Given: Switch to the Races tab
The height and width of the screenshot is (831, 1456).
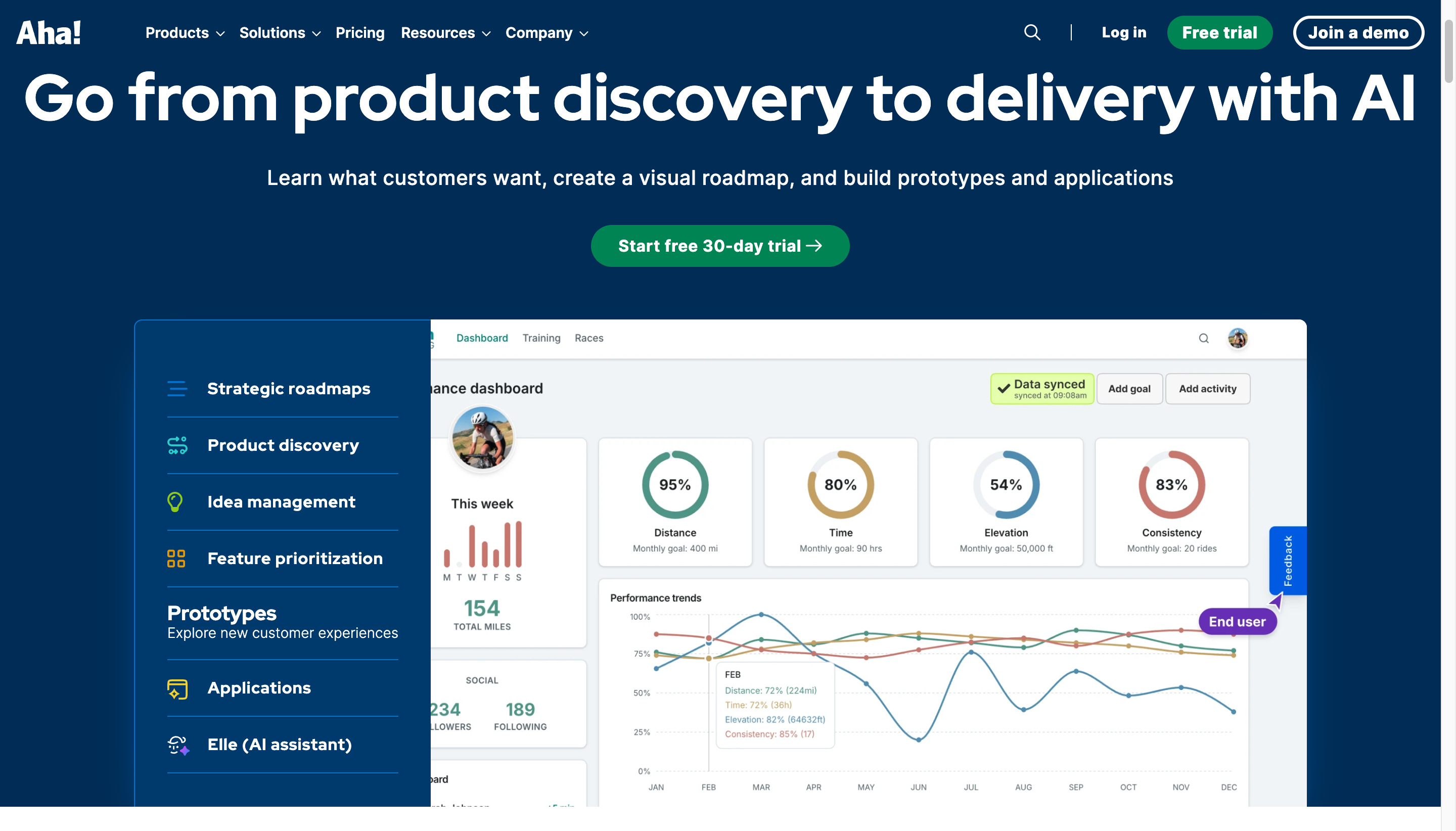Looking at the screenshot, I should point(589,338).
